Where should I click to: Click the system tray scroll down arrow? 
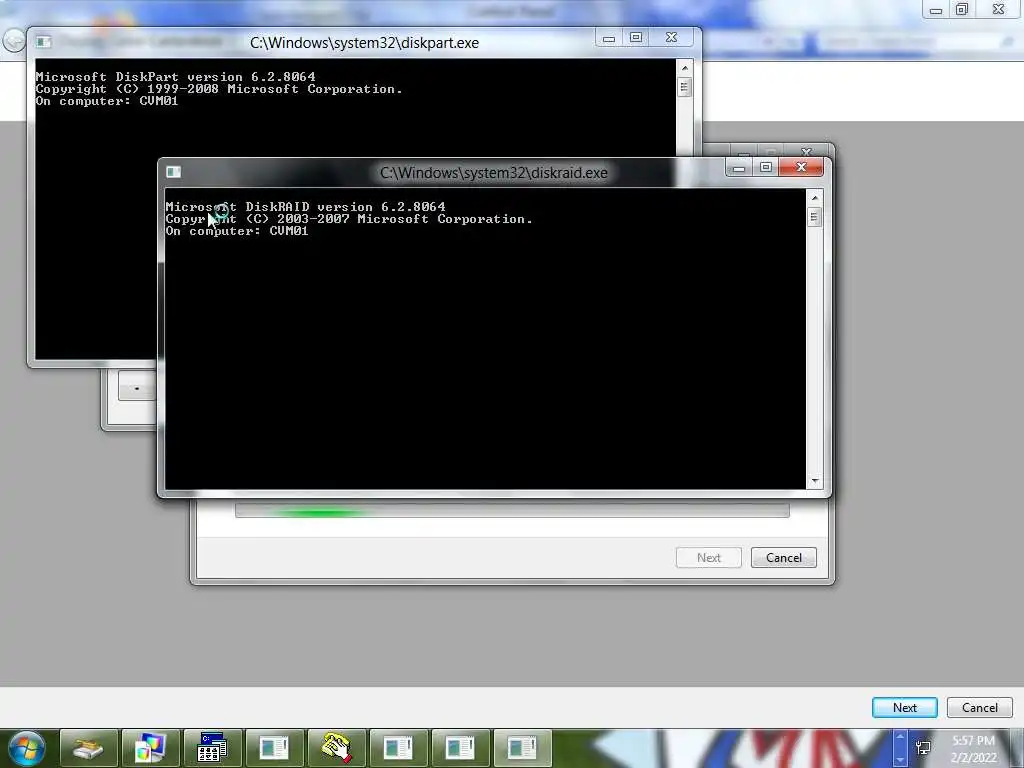(900, 760)
